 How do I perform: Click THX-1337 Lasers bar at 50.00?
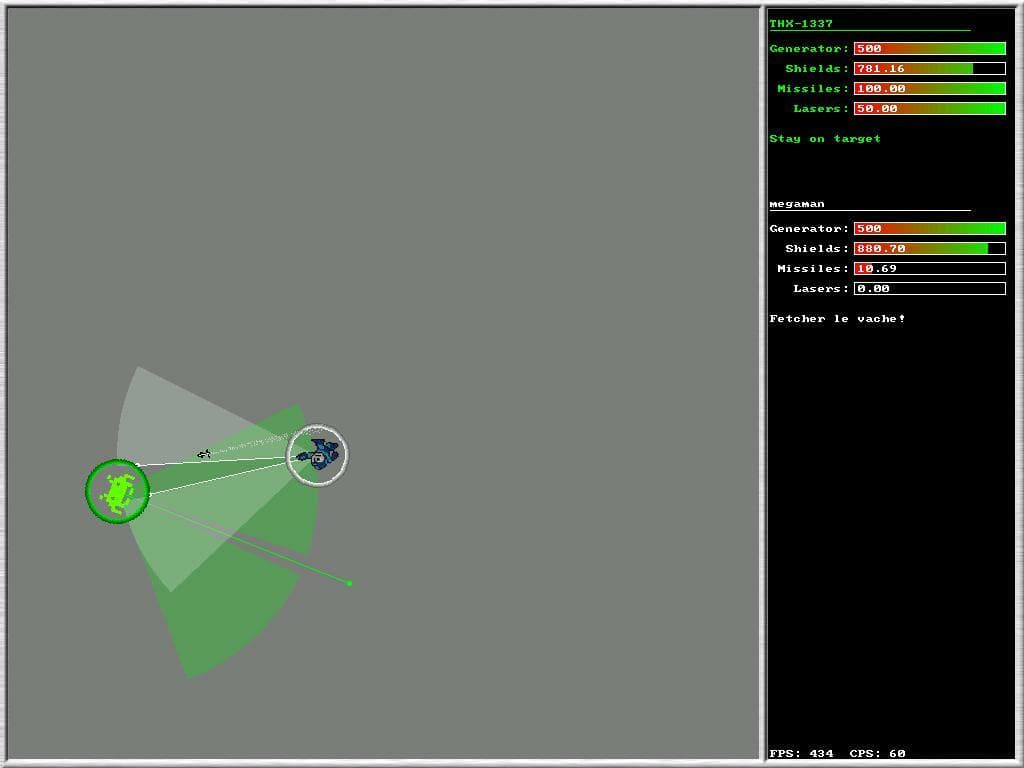(x=929, y=108)
